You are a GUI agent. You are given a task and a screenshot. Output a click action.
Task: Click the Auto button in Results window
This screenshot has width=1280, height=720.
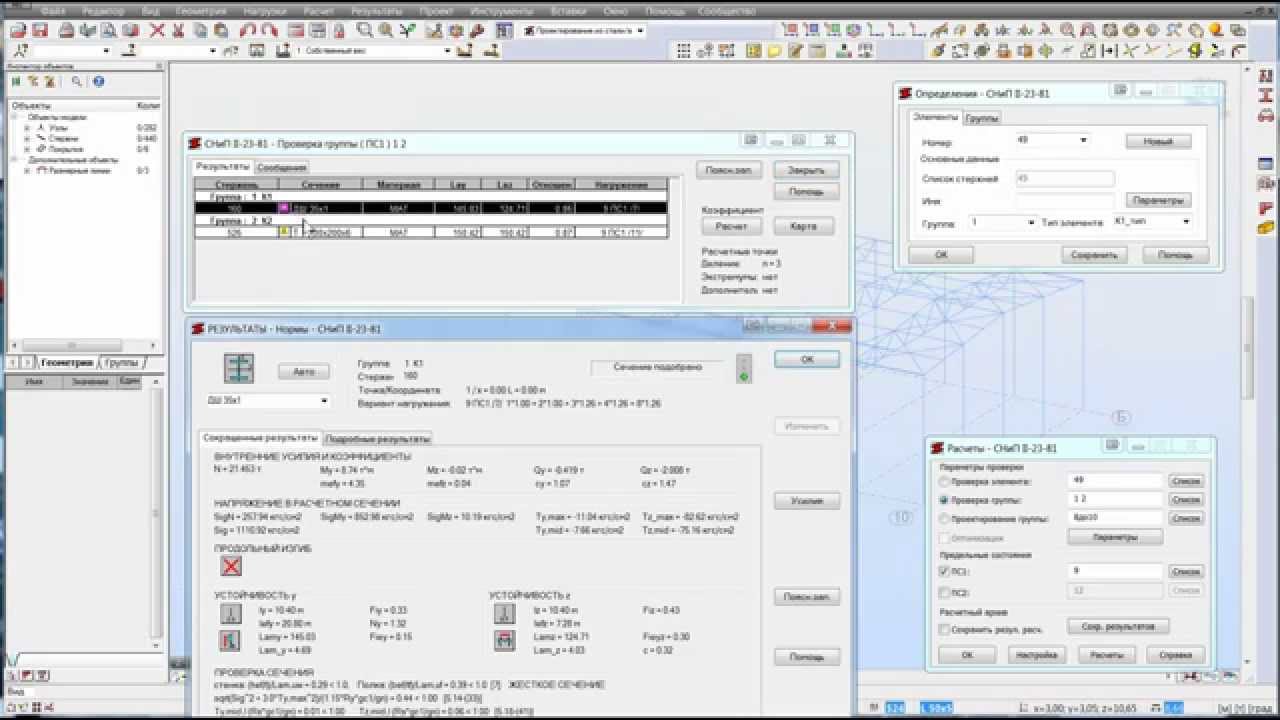[303, 372]
